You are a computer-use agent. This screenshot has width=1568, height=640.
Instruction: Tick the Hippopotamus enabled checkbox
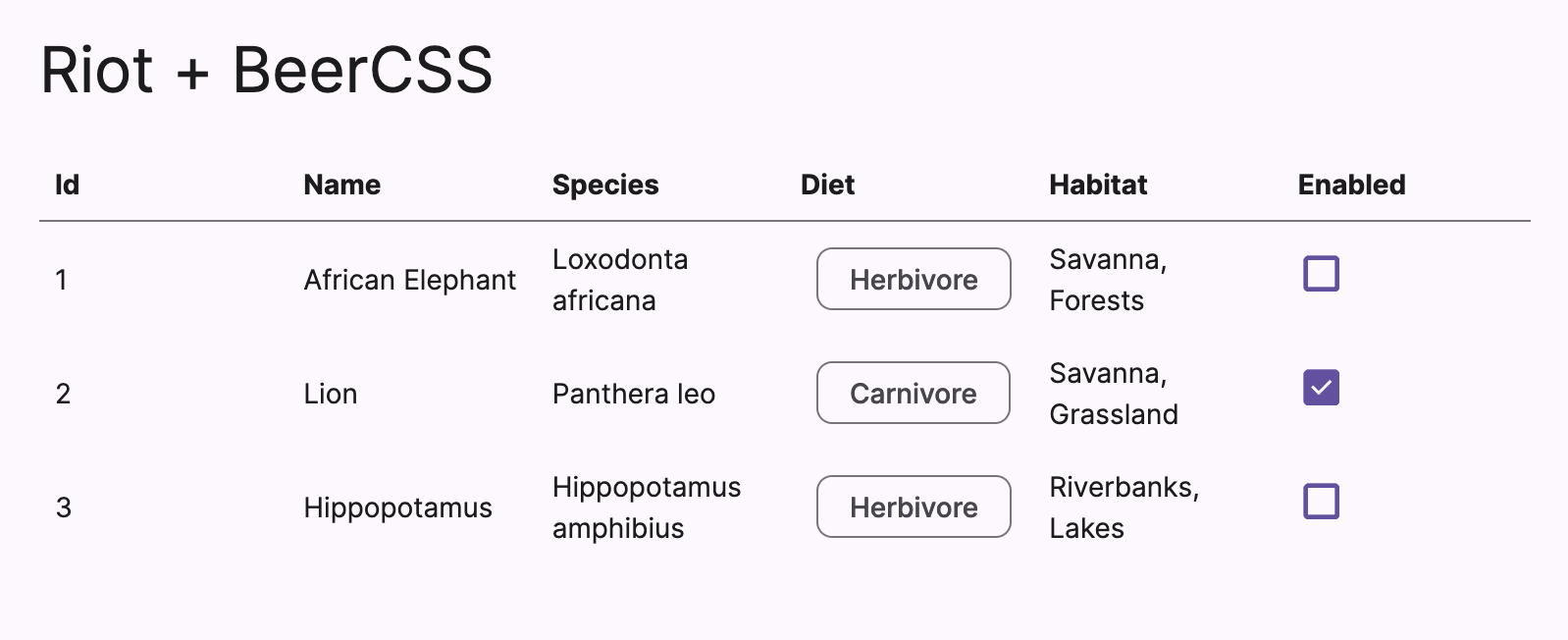1321,502
